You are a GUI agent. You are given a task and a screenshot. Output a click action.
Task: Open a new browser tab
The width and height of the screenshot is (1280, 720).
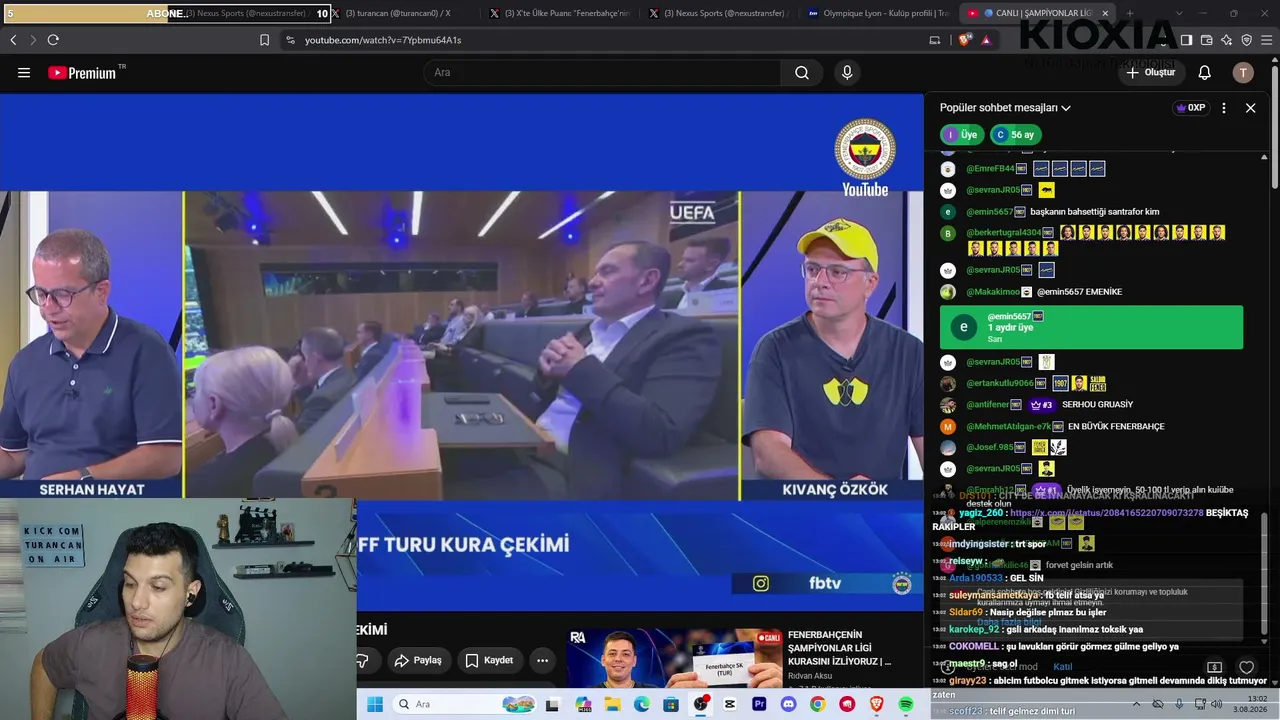click(x=1130, y=13)
